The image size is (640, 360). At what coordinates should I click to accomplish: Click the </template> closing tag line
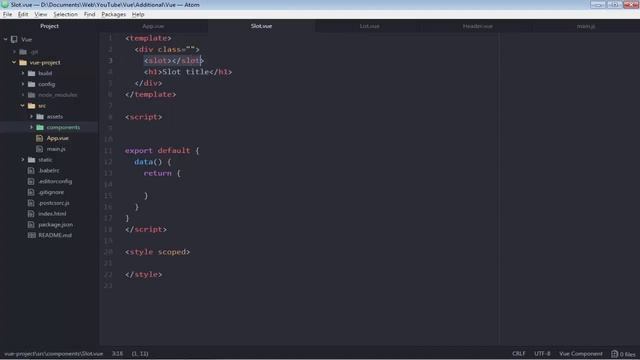click(151, 95)
